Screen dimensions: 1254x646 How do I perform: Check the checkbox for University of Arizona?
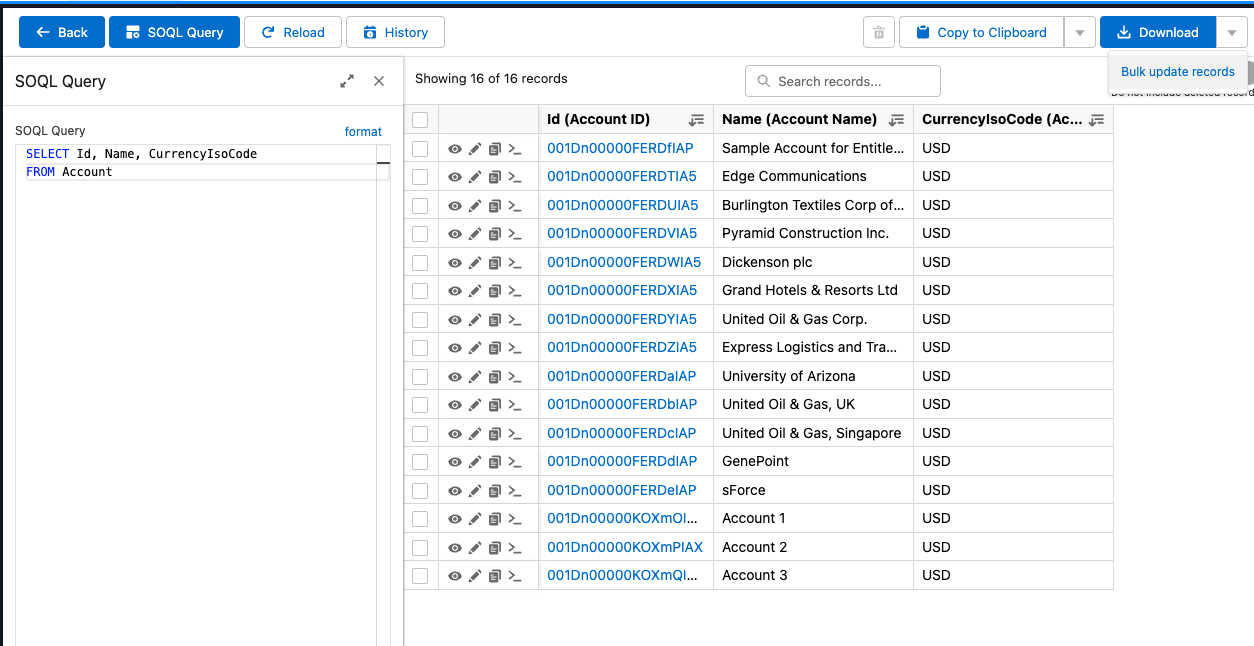coord(420,376)
